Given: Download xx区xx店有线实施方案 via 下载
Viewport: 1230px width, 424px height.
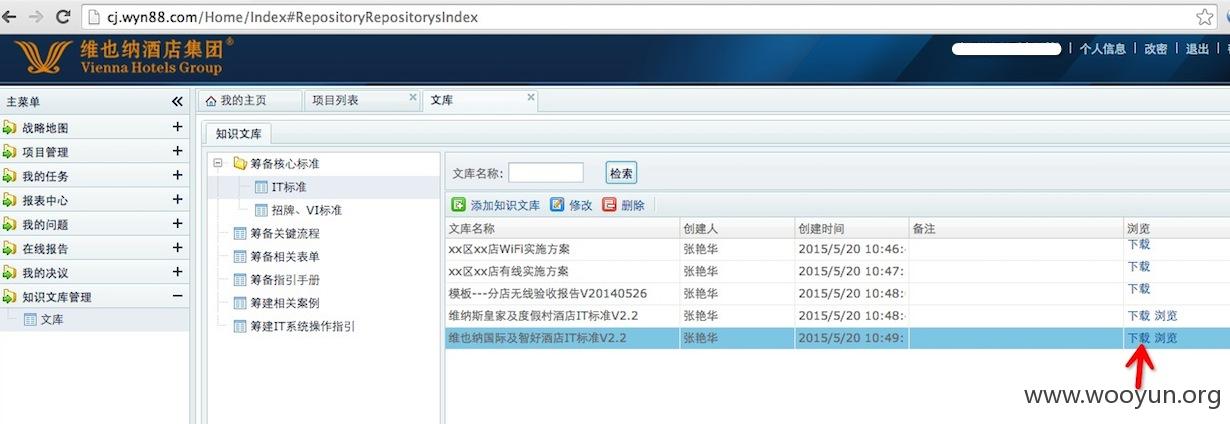Looking at the screenshot, I should [x=1138, y=267].
